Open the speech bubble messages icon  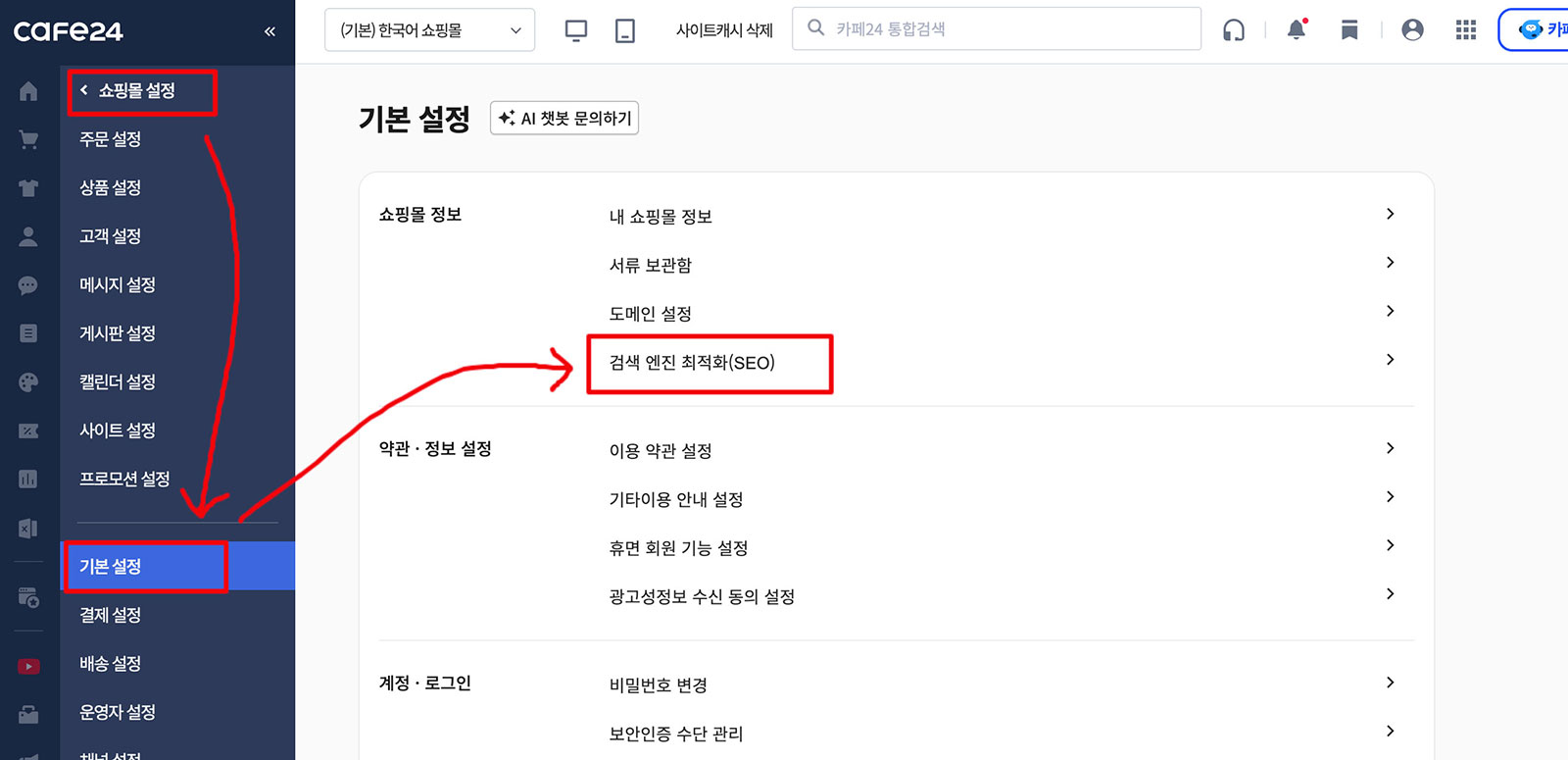point(28,285)
